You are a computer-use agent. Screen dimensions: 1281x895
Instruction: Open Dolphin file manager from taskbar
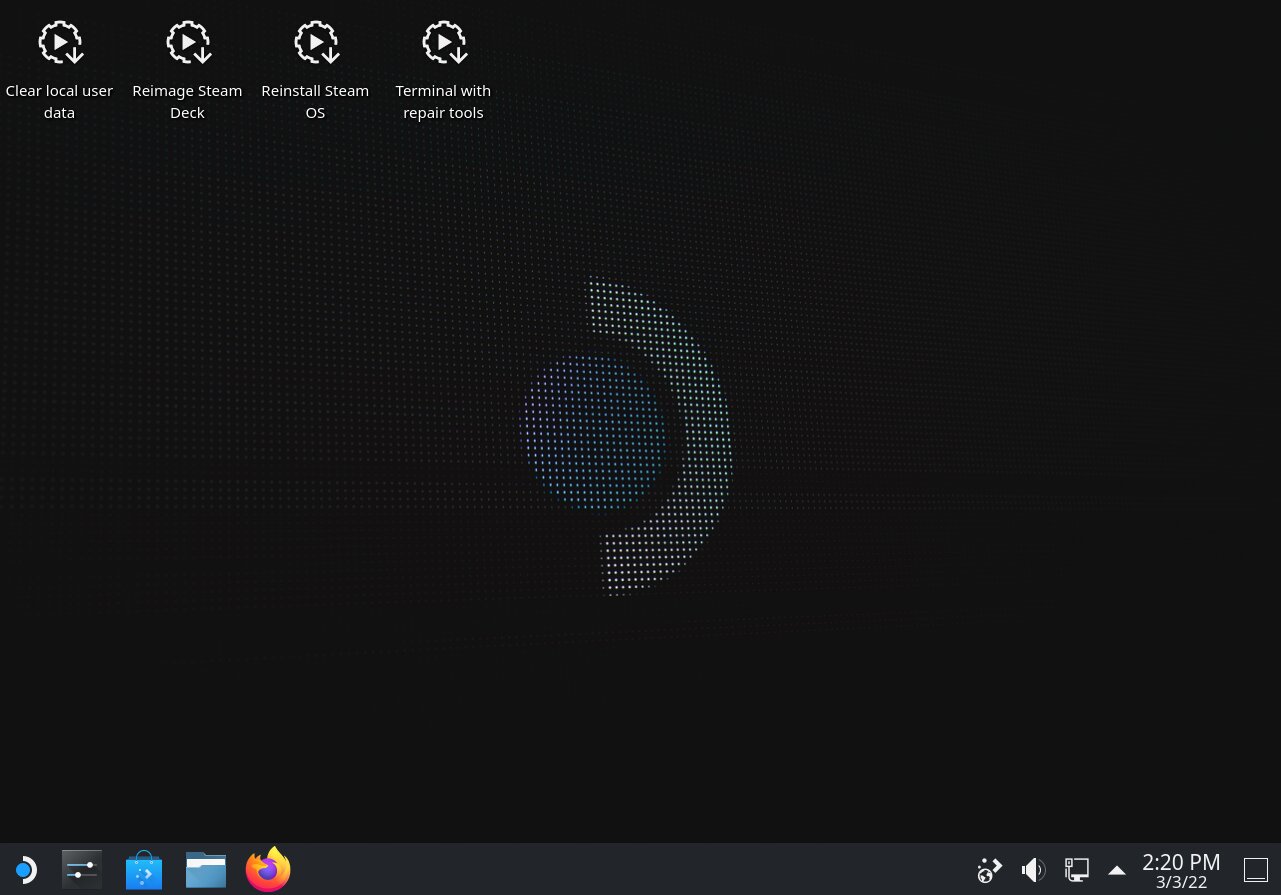pos(206,870)
